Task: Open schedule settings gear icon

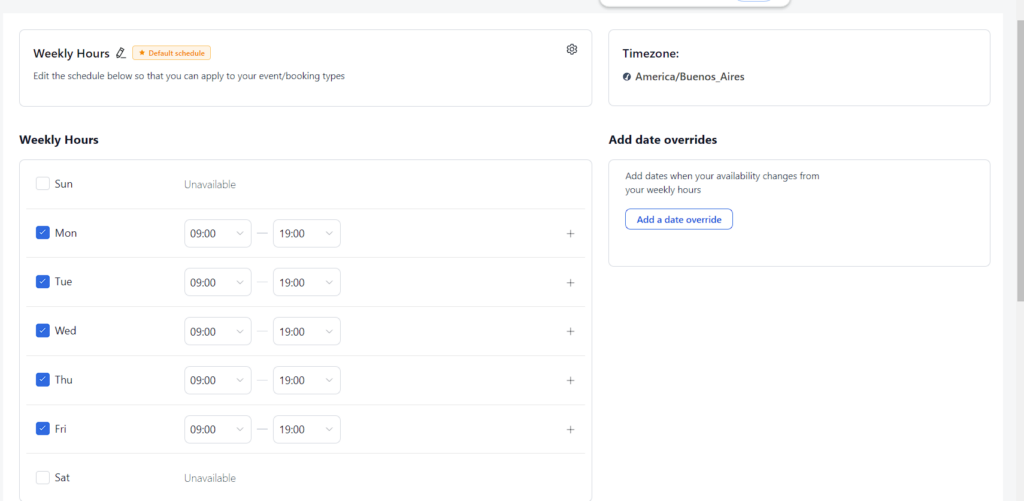Action: tap(572, 49)
